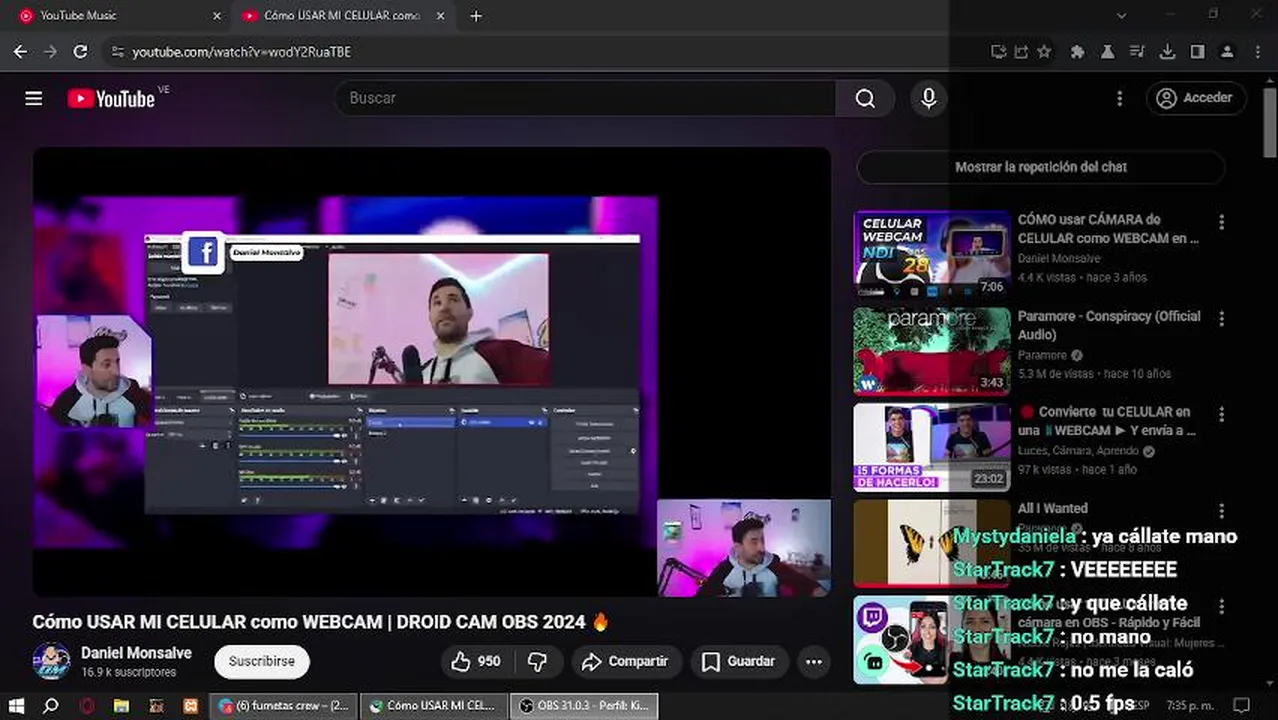Open options for All I Wanted video
The image size is (1278, 720).
pos(1221,511)
